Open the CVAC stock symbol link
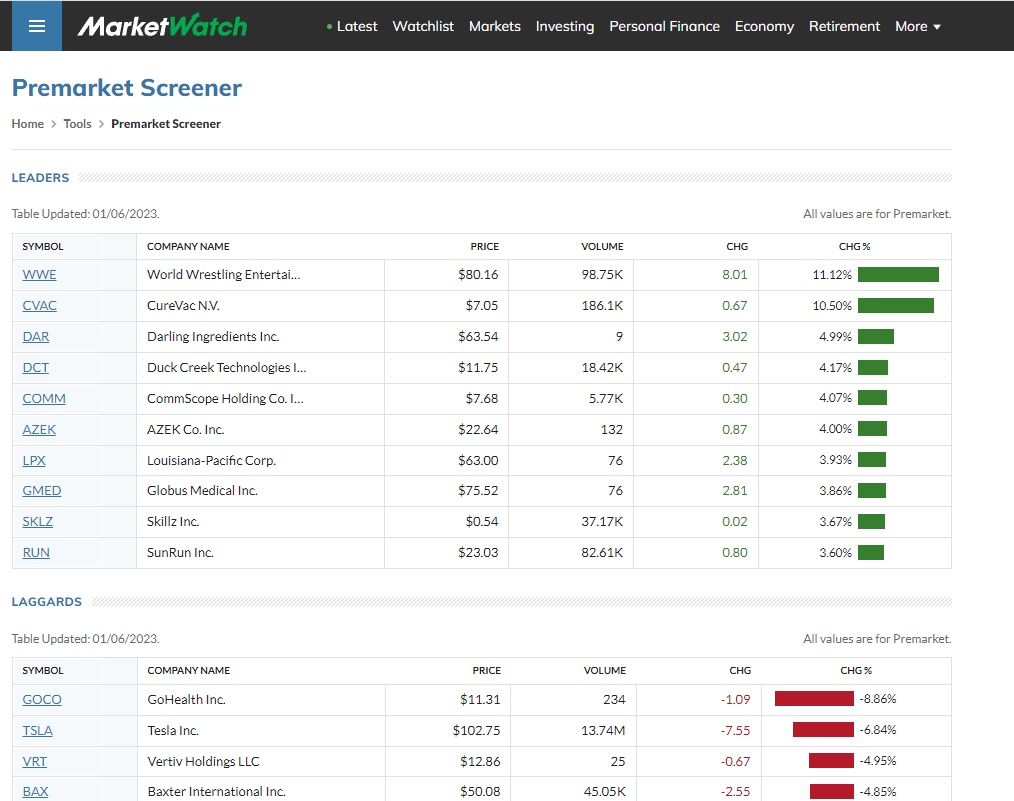The height and width of the screenshot is (801, 1014). (x=39, y=305)
